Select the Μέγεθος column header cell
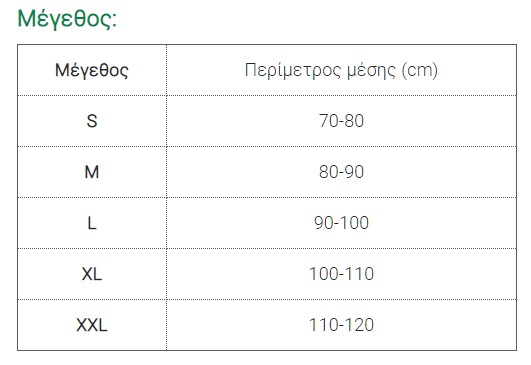This screenshot has height=365, width=531. pos(92,70)
